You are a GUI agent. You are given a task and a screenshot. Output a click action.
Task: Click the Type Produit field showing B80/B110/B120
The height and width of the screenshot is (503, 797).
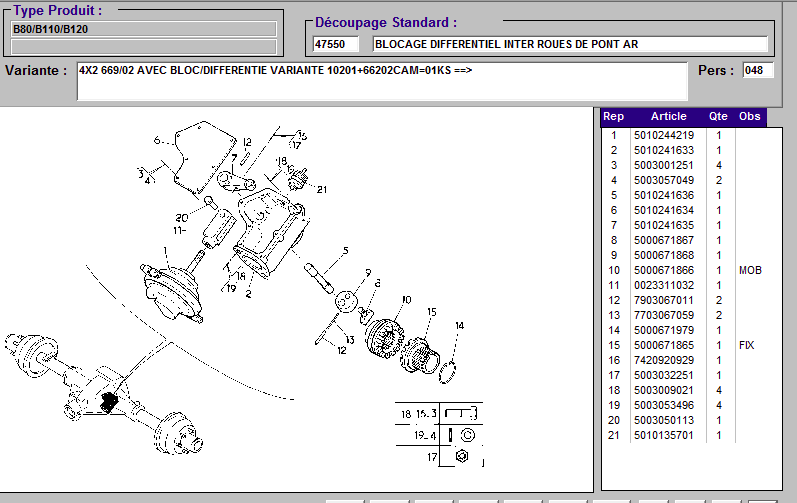pos(143,29)
